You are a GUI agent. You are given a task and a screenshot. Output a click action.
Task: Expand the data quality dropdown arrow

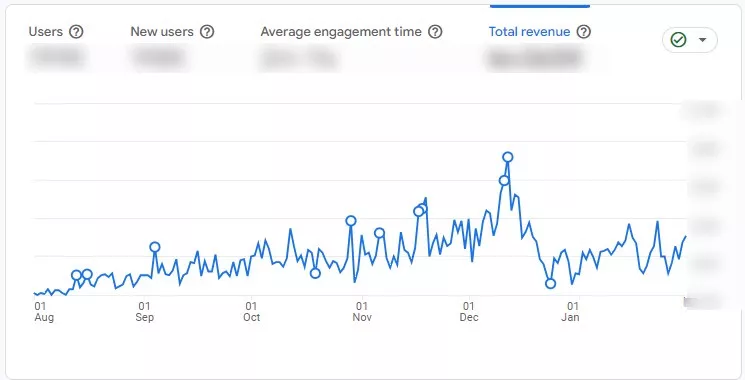point(703,40)
